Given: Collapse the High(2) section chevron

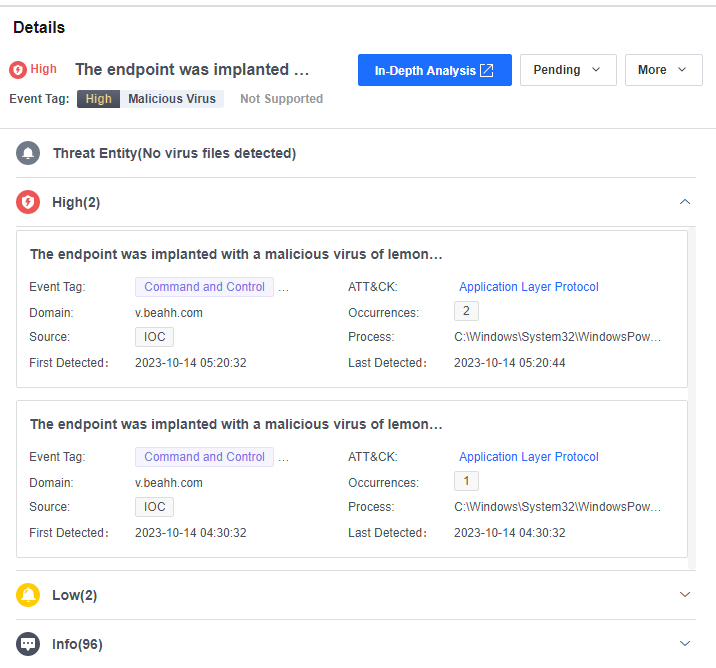Looking at the screenshot, I should pyautogui.click(x=685, y=202).
